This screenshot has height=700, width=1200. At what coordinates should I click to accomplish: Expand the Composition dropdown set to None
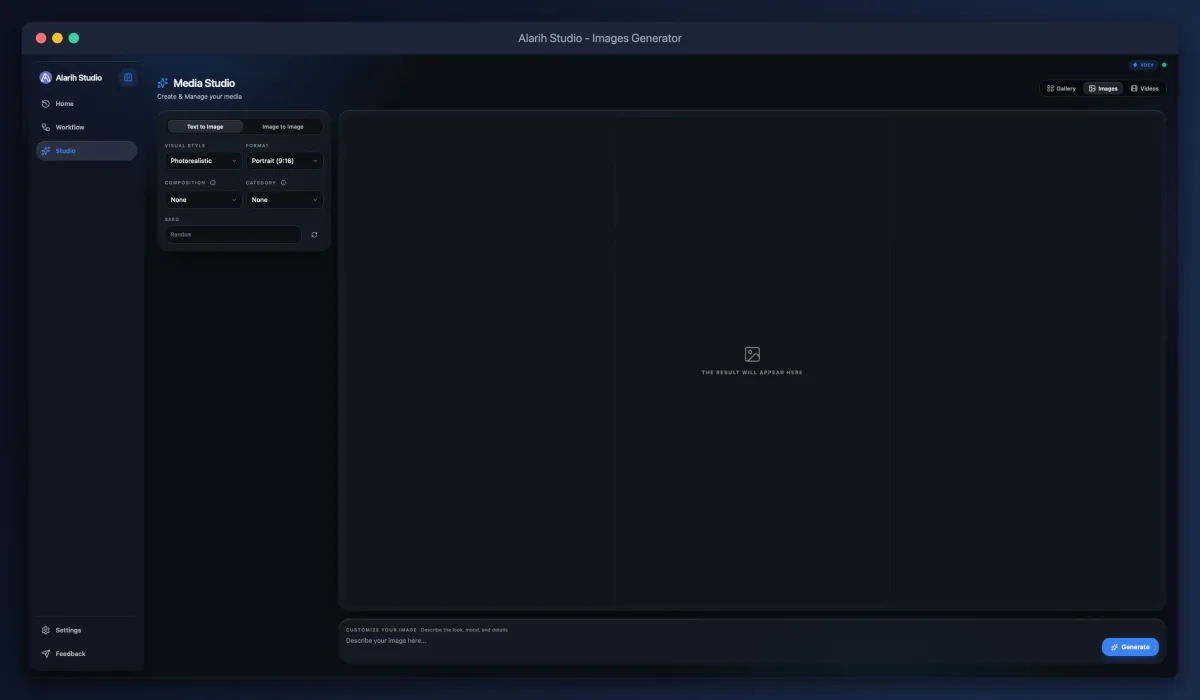(203, 200)
